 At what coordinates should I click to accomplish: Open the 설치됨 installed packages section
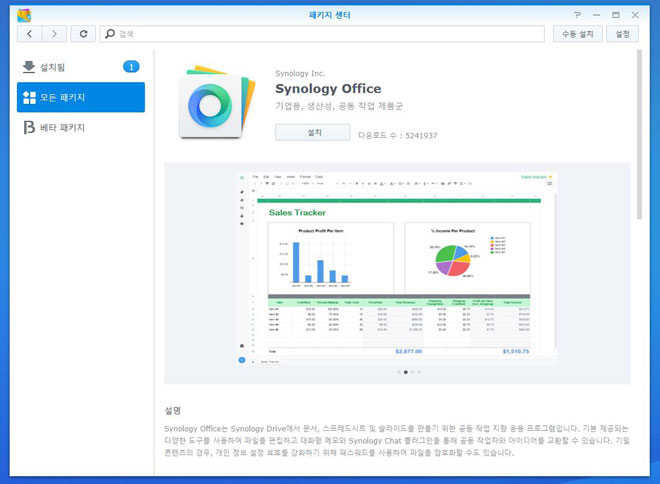coord(81,67)
